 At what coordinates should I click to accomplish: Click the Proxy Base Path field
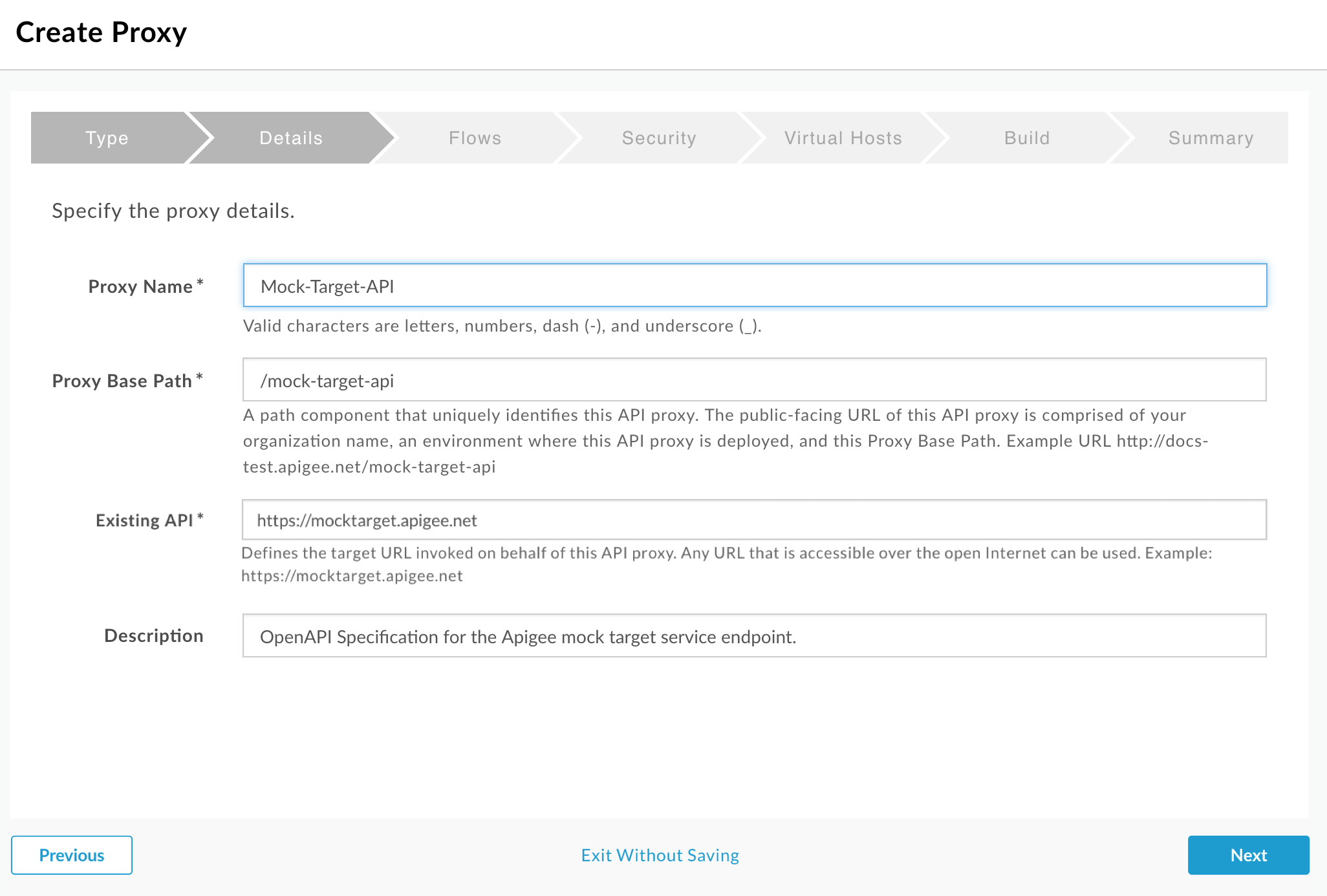click(755, 380)
